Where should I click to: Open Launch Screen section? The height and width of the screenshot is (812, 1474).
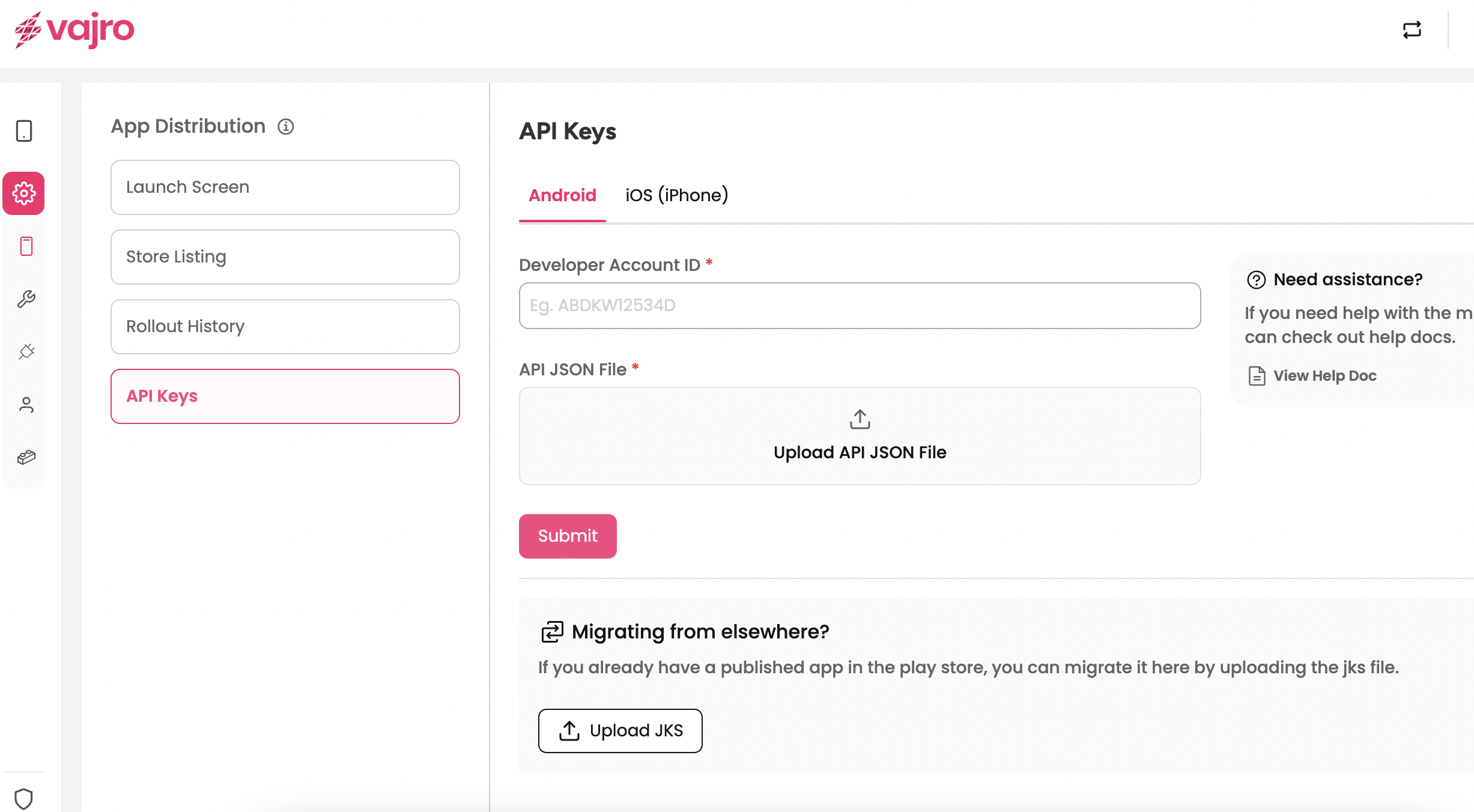(285, 187)
